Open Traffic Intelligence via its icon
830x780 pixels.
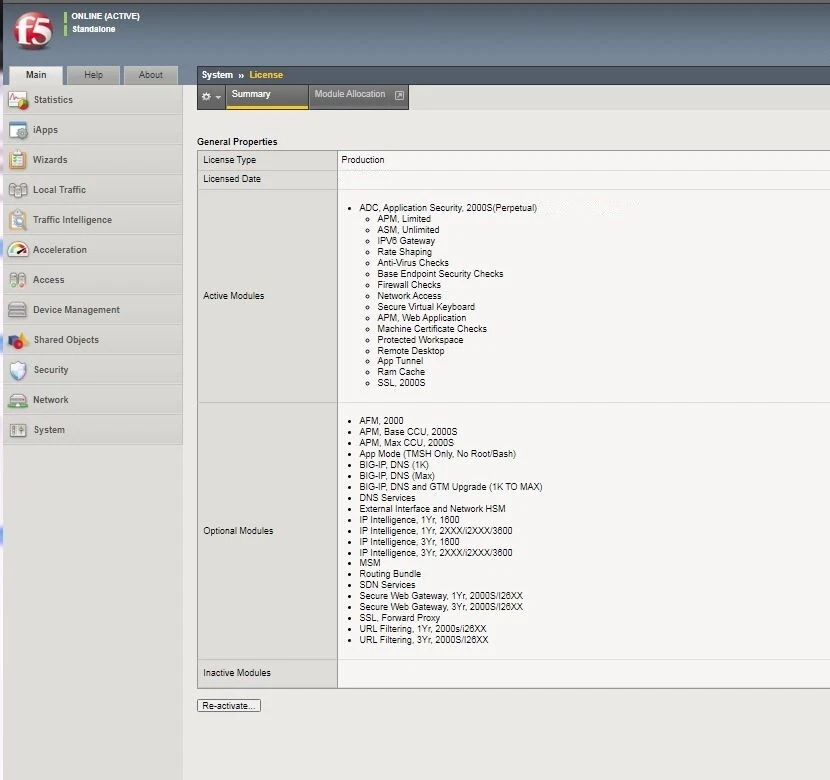[18, 219]
